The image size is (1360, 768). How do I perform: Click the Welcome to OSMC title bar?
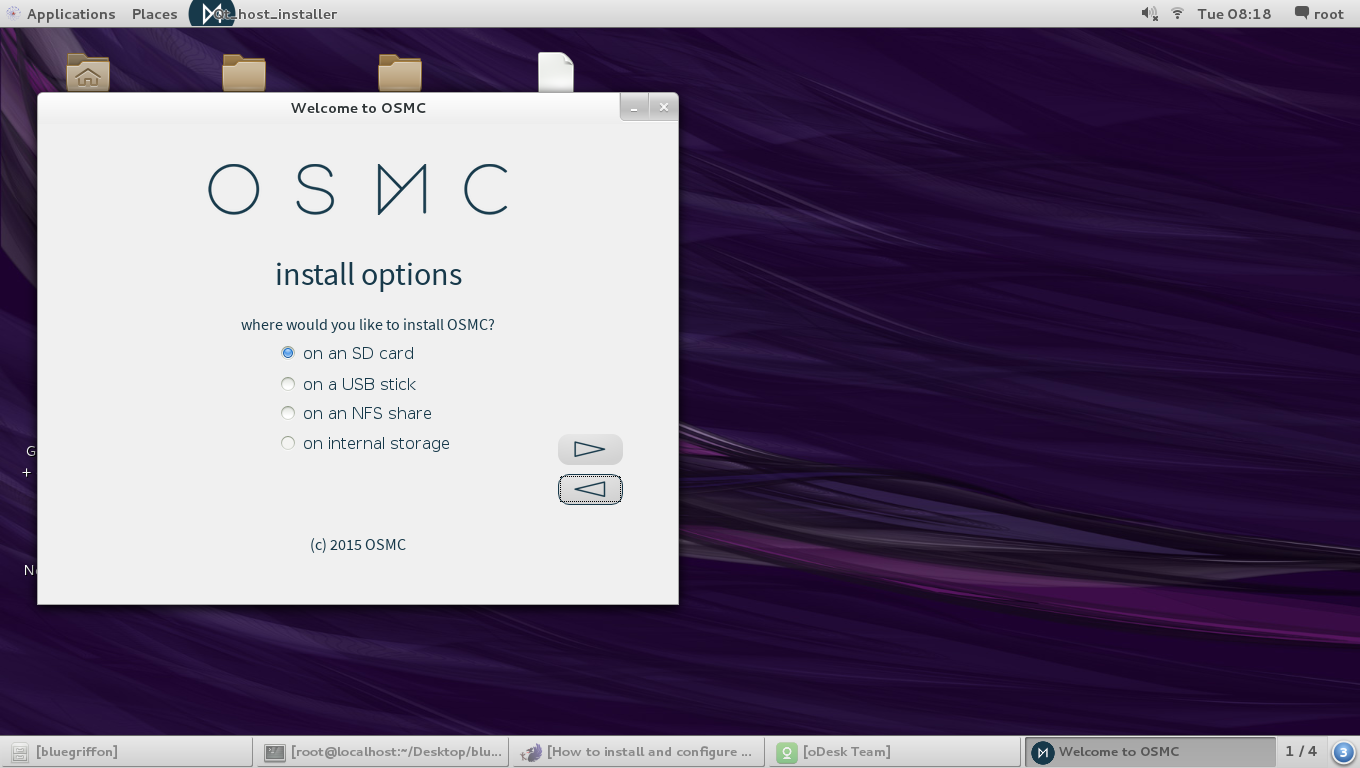coord(358,107)
